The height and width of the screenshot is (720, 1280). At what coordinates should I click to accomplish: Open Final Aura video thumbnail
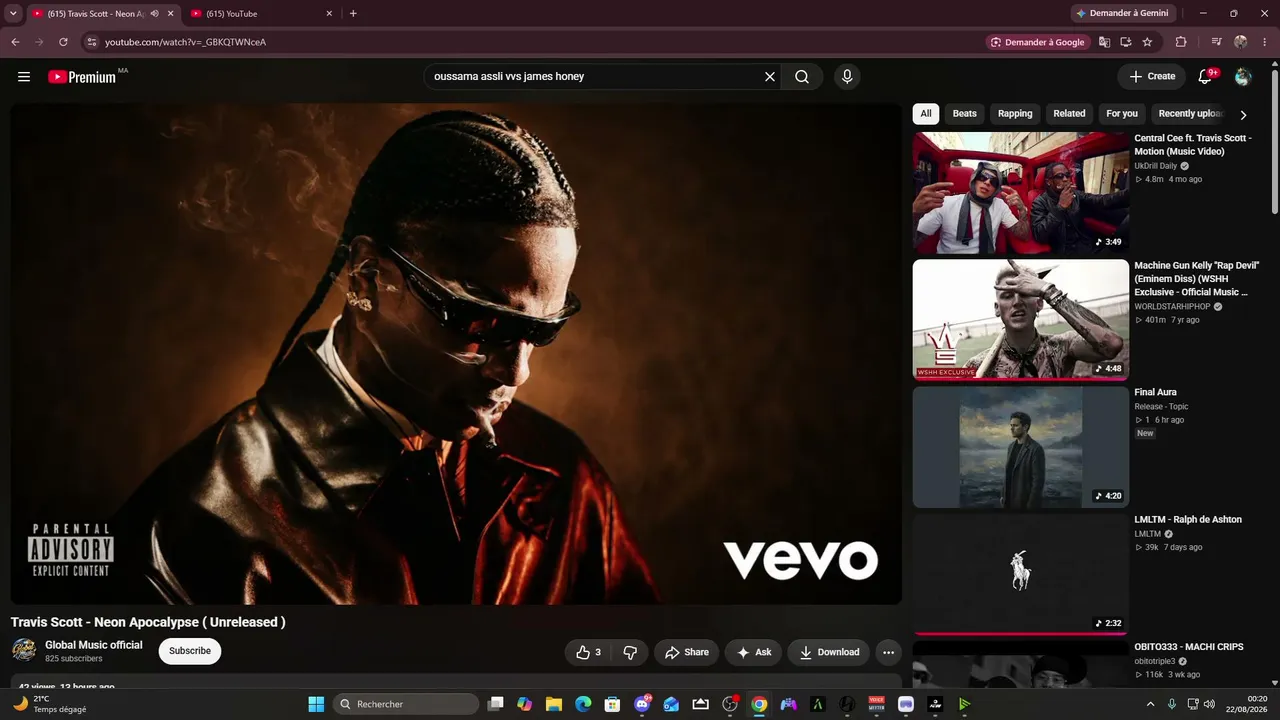point(1021,447)
